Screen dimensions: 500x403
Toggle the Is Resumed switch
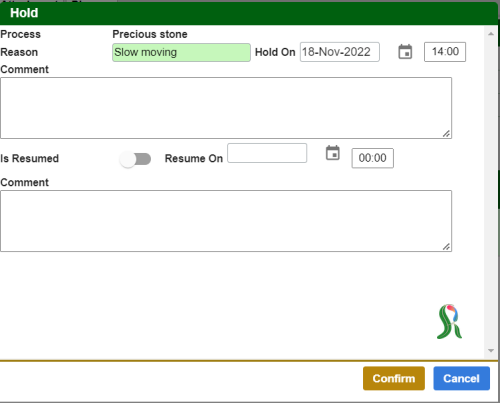pos(135,159)
